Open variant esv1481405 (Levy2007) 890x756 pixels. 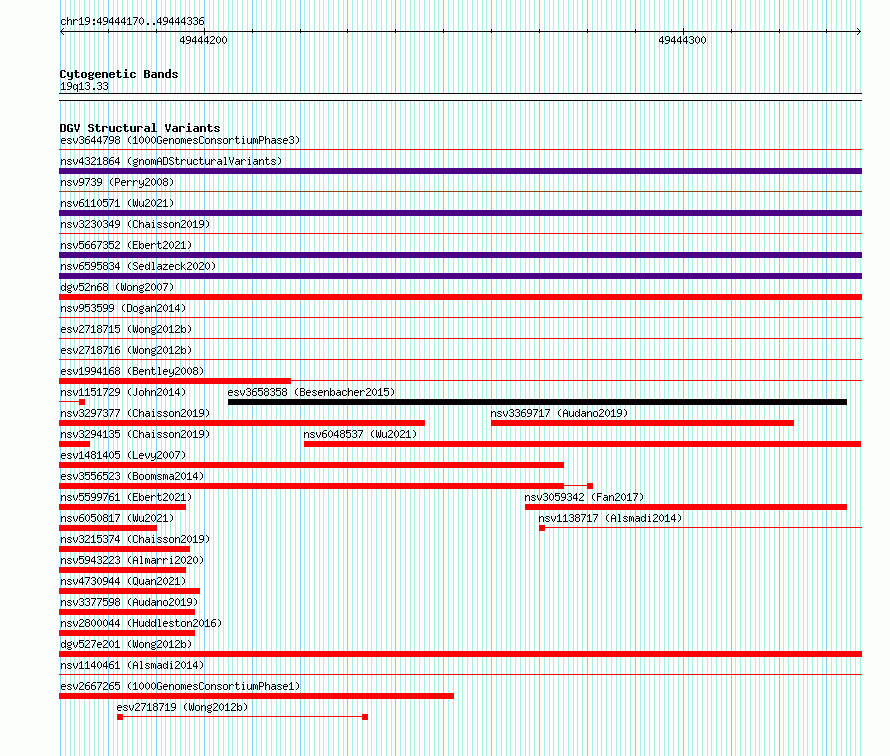pos(123,455)
